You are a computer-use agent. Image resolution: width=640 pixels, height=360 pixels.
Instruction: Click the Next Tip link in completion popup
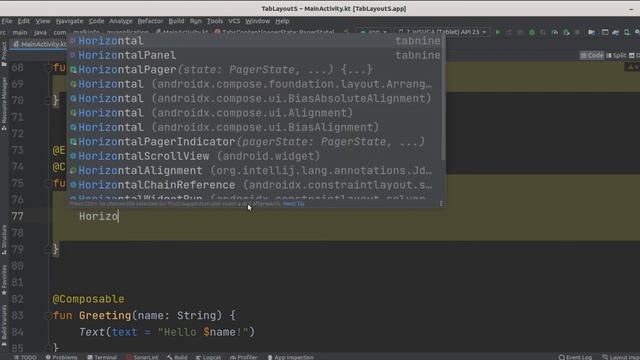click(x=293, y=204)
